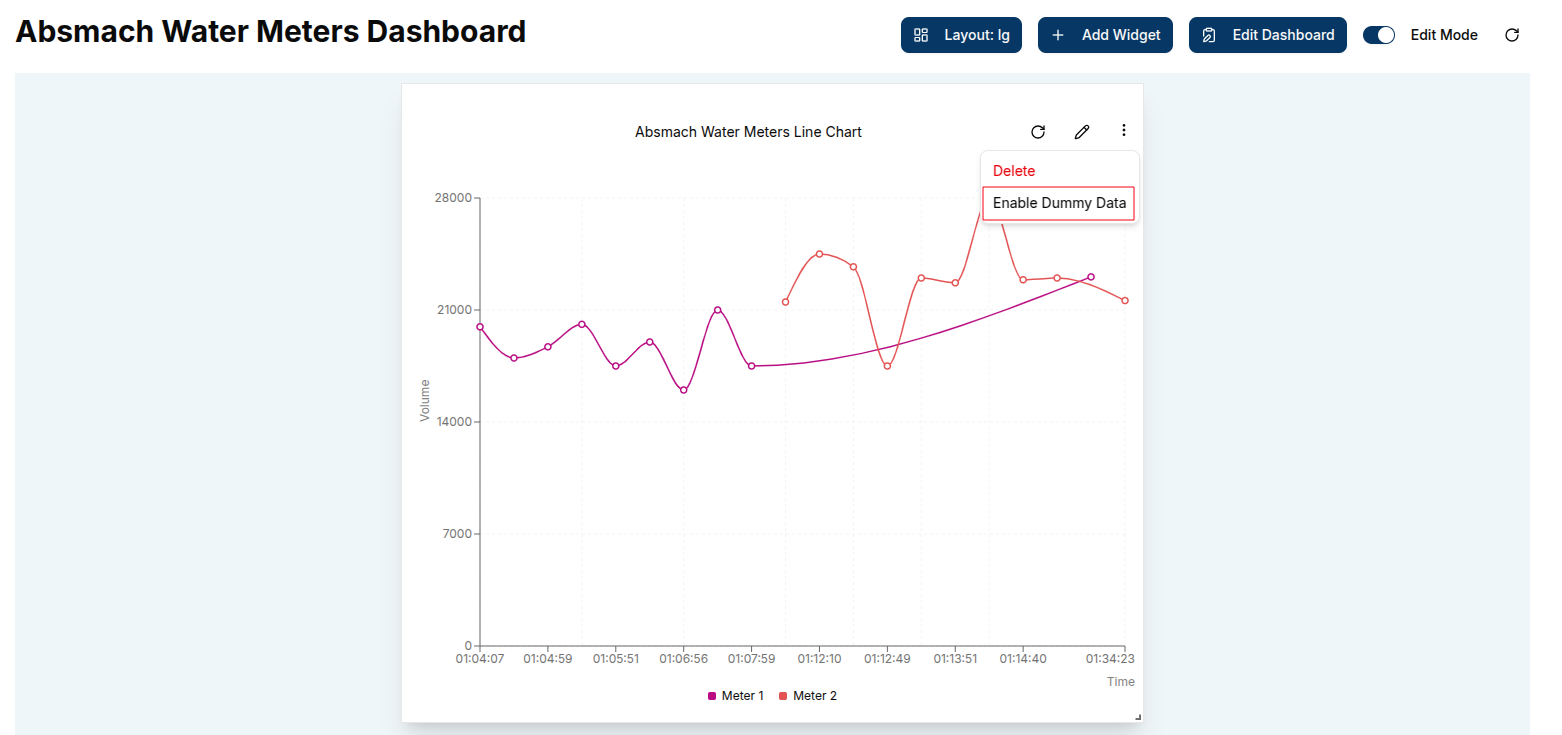Refresh the line chart widget
This screenshot has height=735, width=1562.
(x=1038, y=131)
